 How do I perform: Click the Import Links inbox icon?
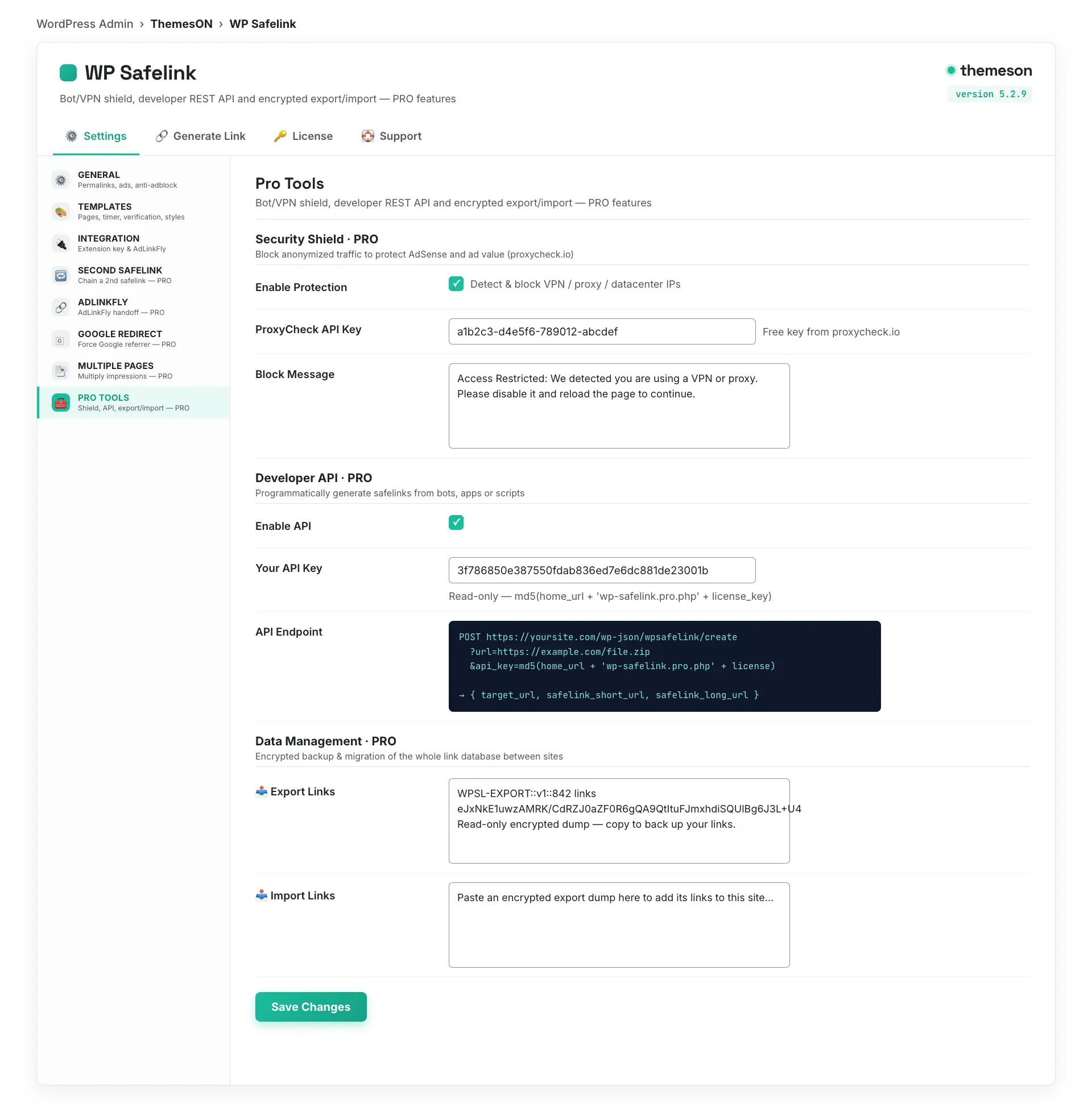click(x=262, y=895)
